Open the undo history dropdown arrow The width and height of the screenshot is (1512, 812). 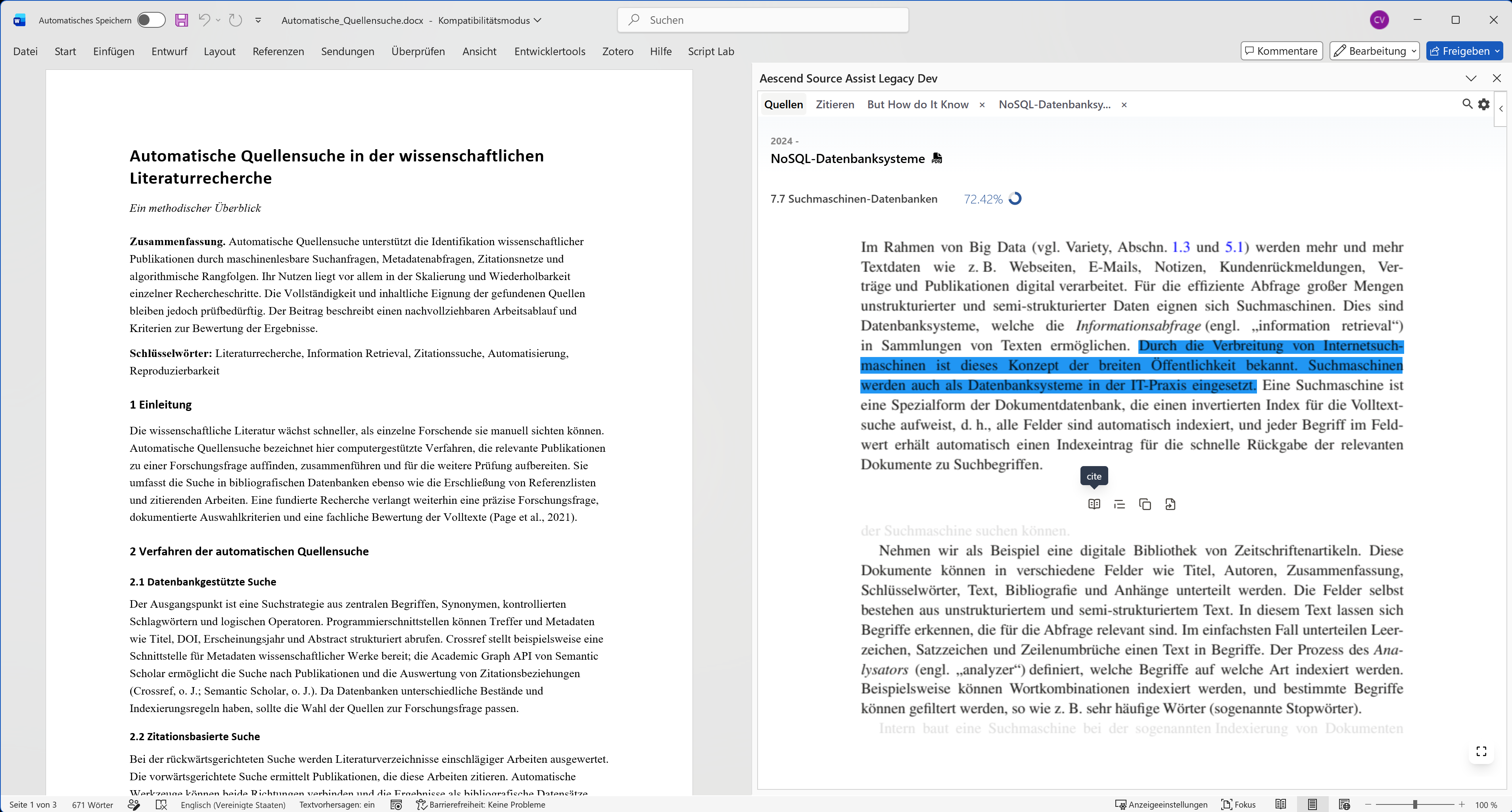pyautogui.click(x=218, y=20)
